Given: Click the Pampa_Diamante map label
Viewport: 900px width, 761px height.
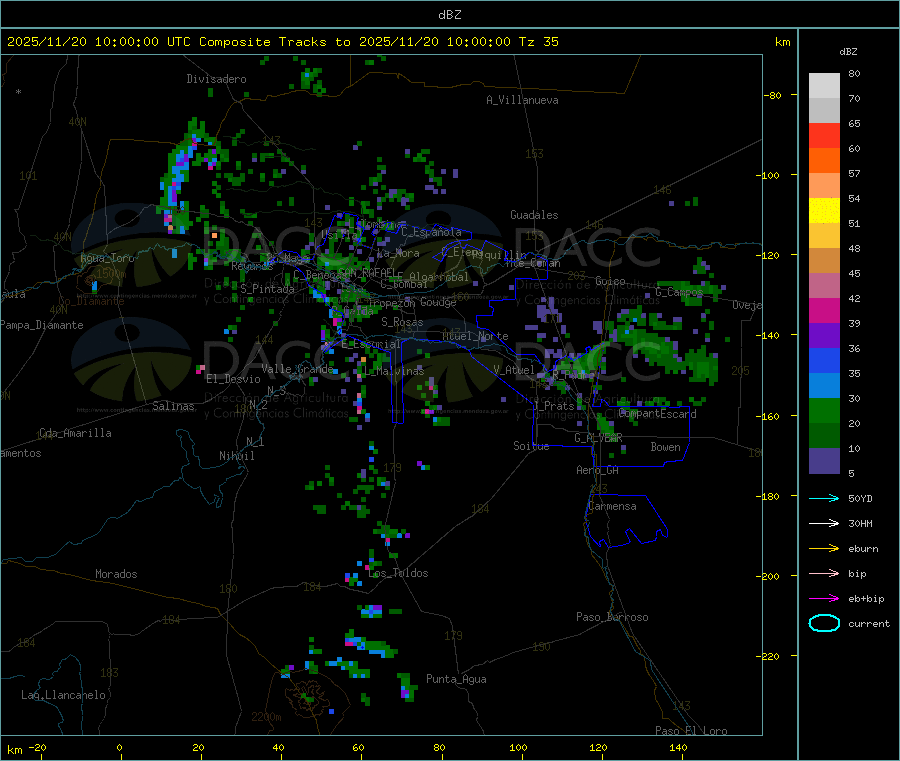Looking at the screenshot, I should point(42,325).
